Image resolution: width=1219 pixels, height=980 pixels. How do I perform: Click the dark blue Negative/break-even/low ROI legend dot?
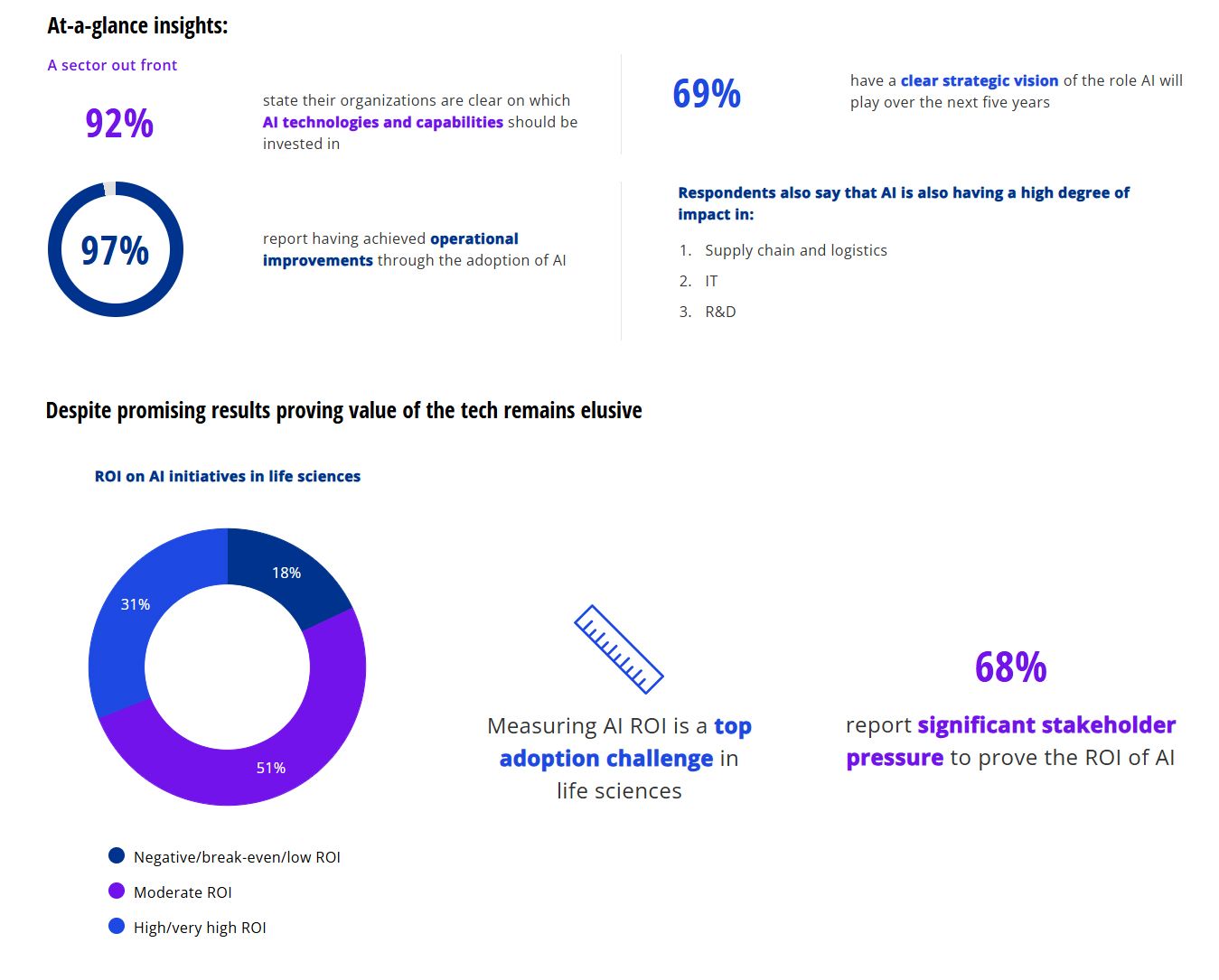117,855
